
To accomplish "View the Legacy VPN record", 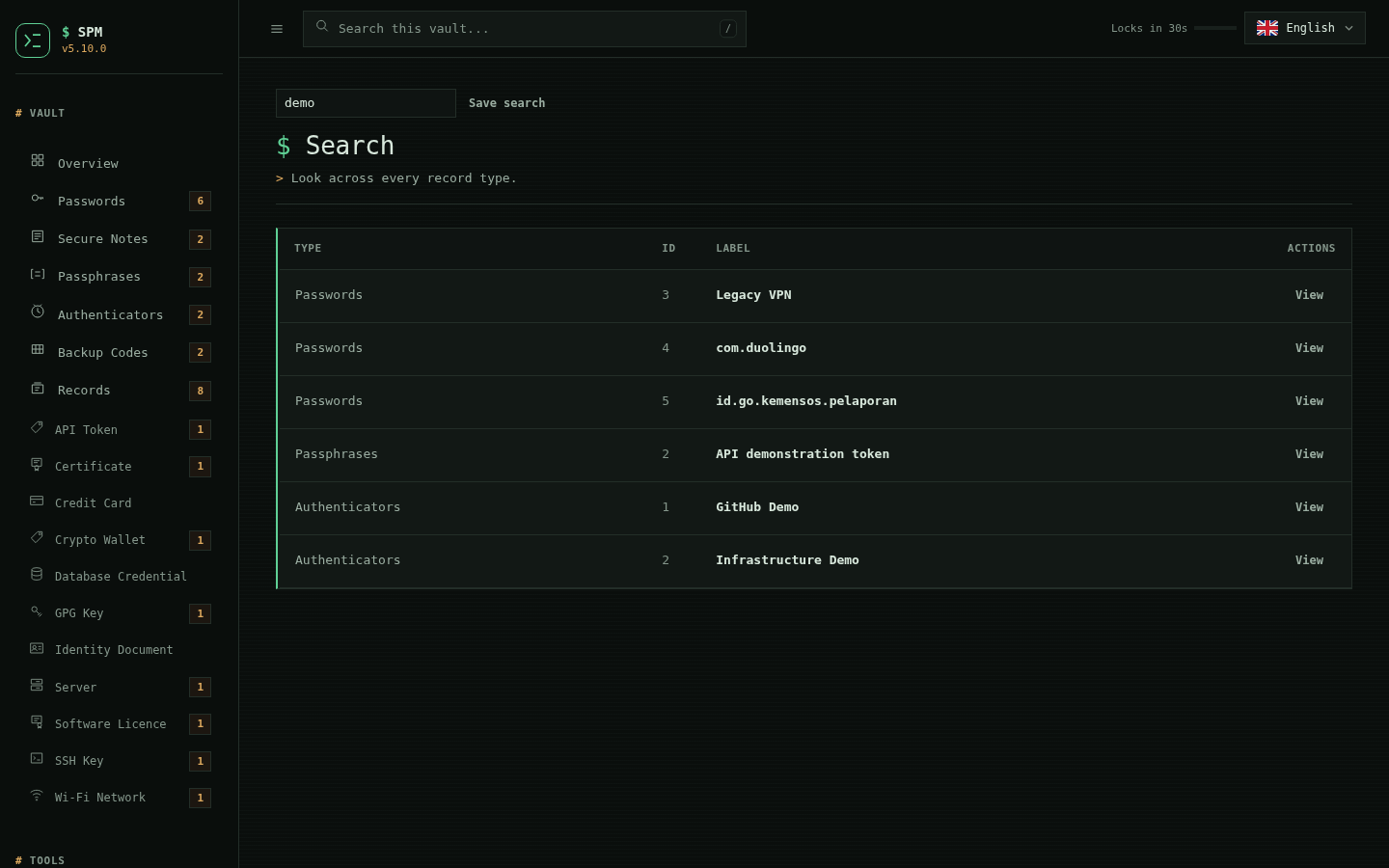I will (1309, 295).
